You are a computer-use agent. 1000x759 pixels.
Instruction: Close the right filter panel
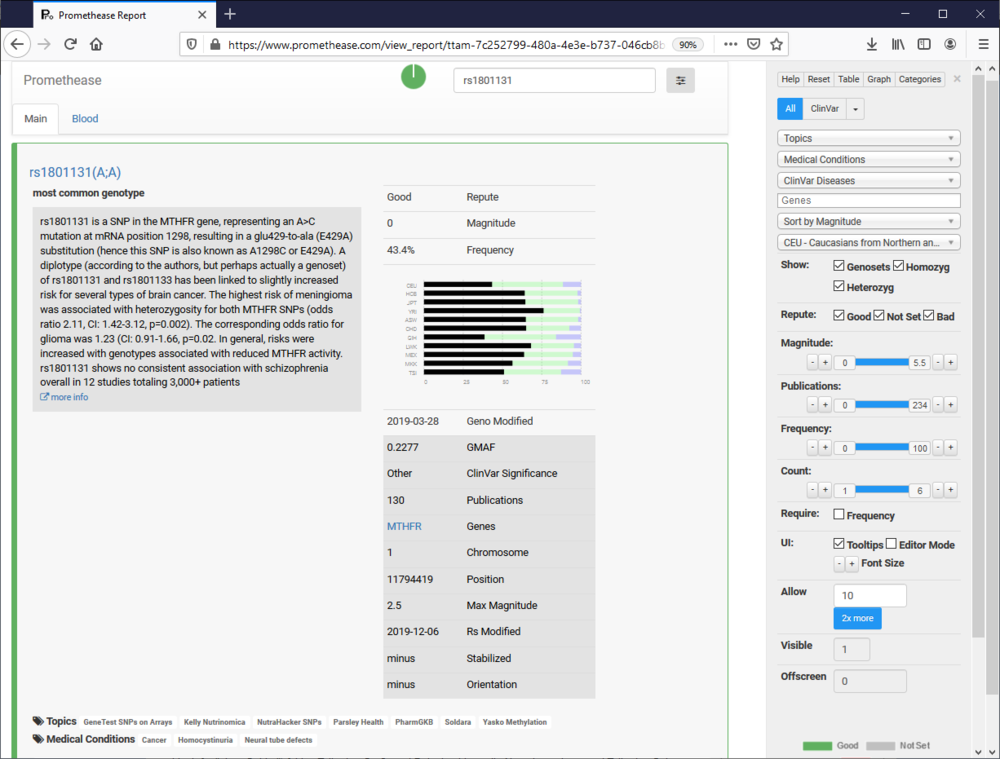(x=957, y=79)
